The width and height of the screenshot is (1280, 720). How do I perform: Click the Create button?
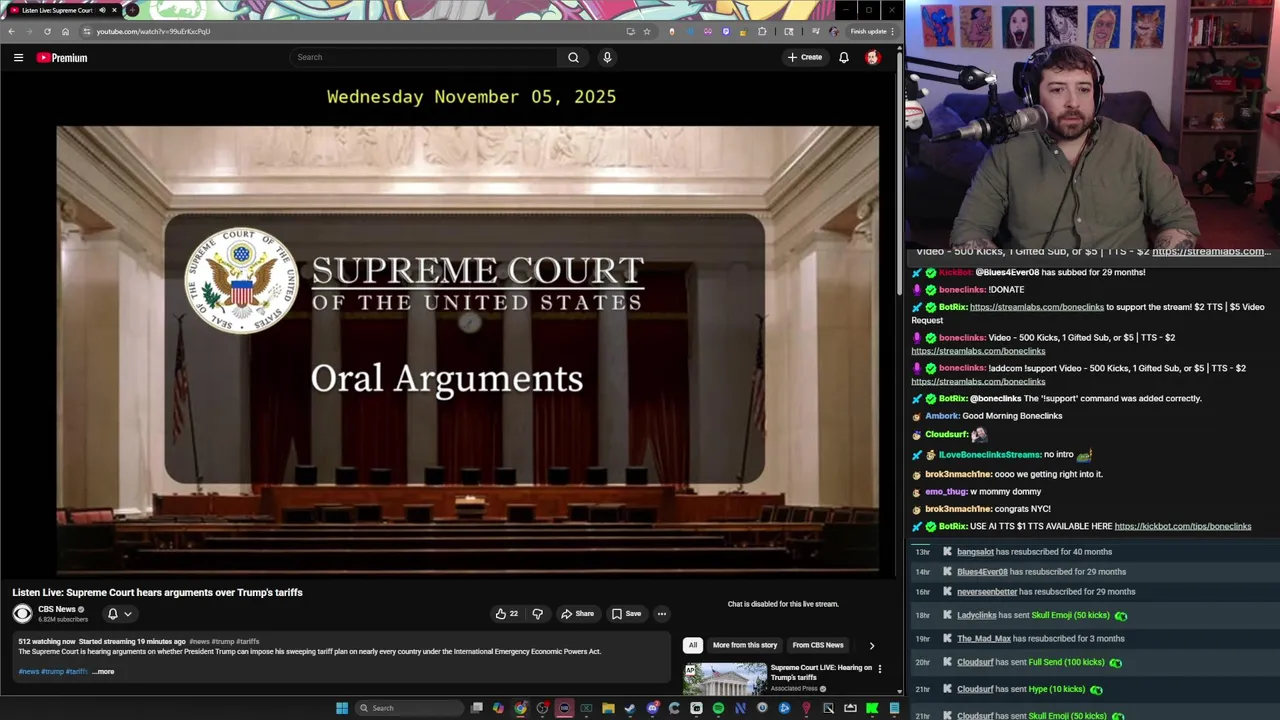(805, 57)
